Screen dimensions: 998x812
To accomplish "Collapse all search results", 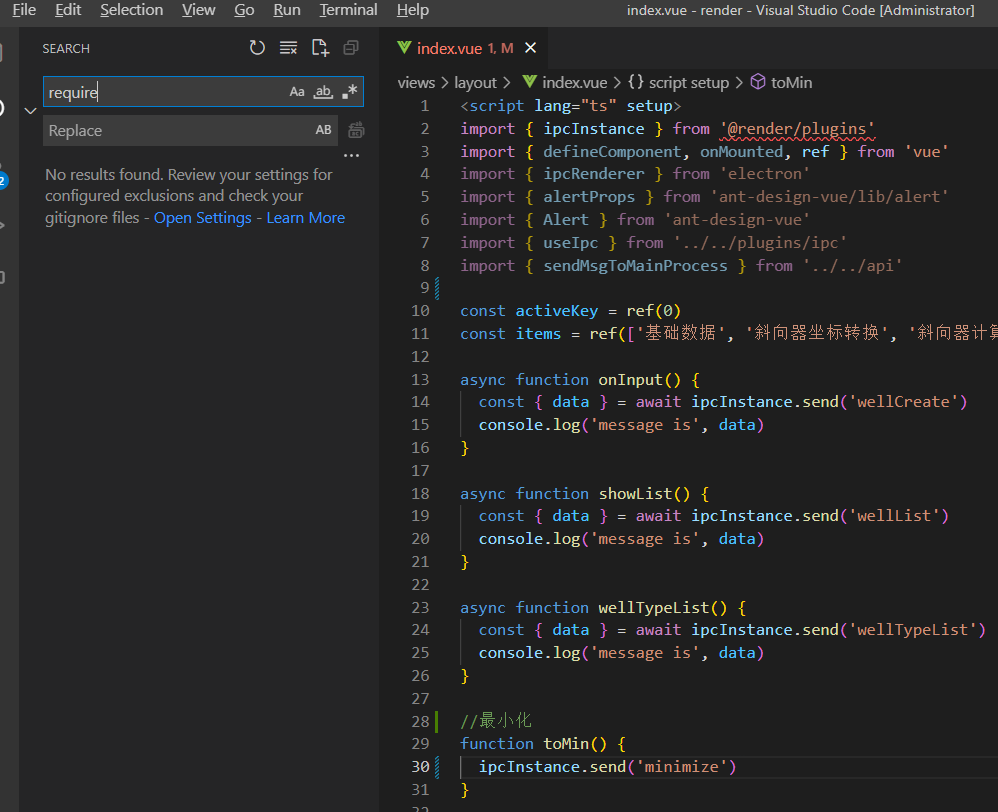I will tap(350, 47).
